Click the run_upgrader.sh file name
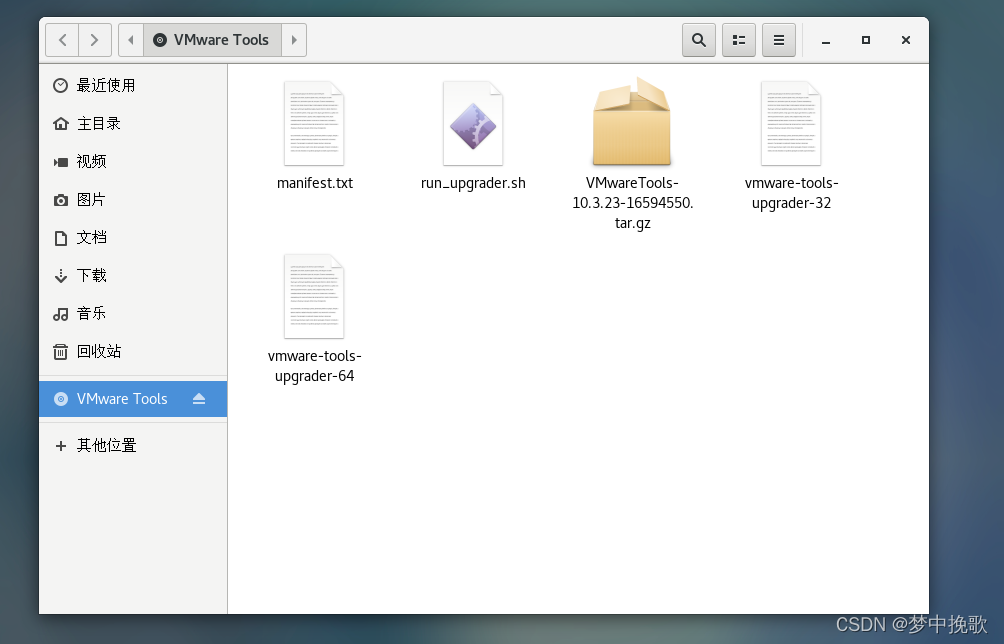1004x644 pixels. [x=473, y=184]
